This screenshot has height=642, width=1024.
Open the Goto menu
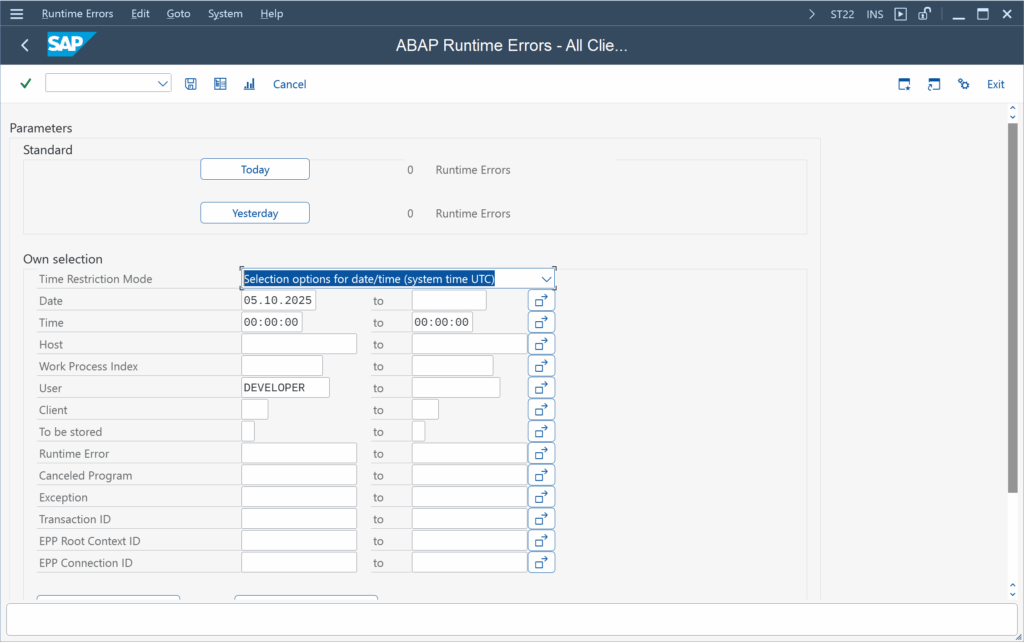coord(178,14)
